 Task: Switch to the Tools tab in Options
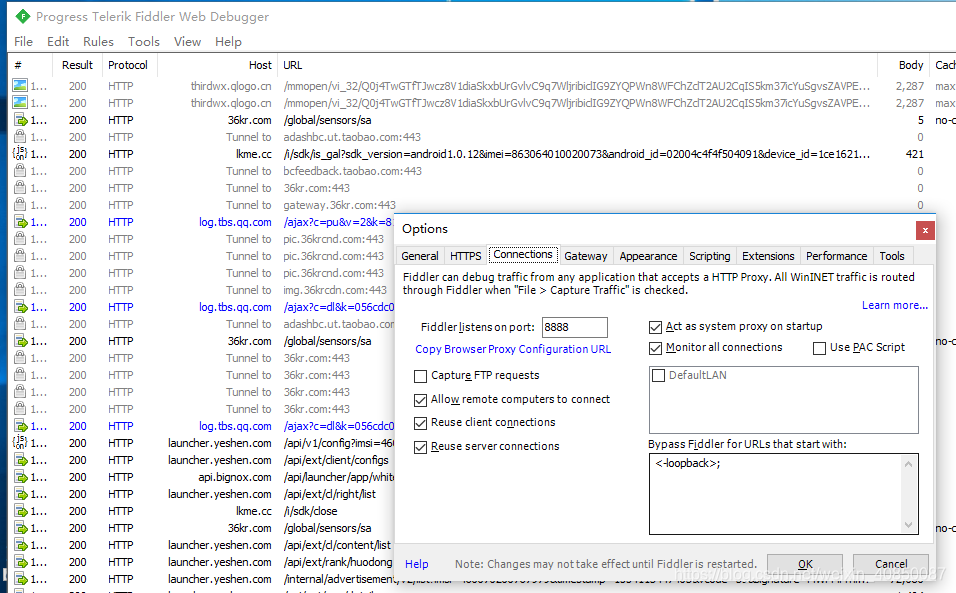(x=891, y=256)
